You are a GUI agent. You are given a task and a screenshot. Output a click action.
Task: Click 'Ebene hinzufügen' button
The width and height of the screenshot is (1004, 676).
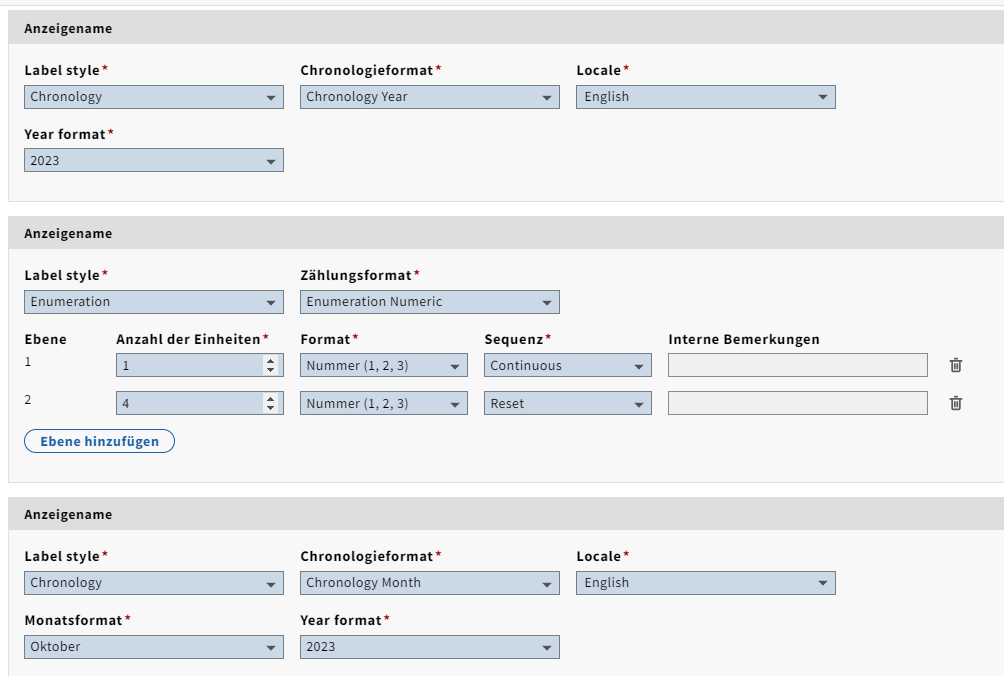coord(99,441)
